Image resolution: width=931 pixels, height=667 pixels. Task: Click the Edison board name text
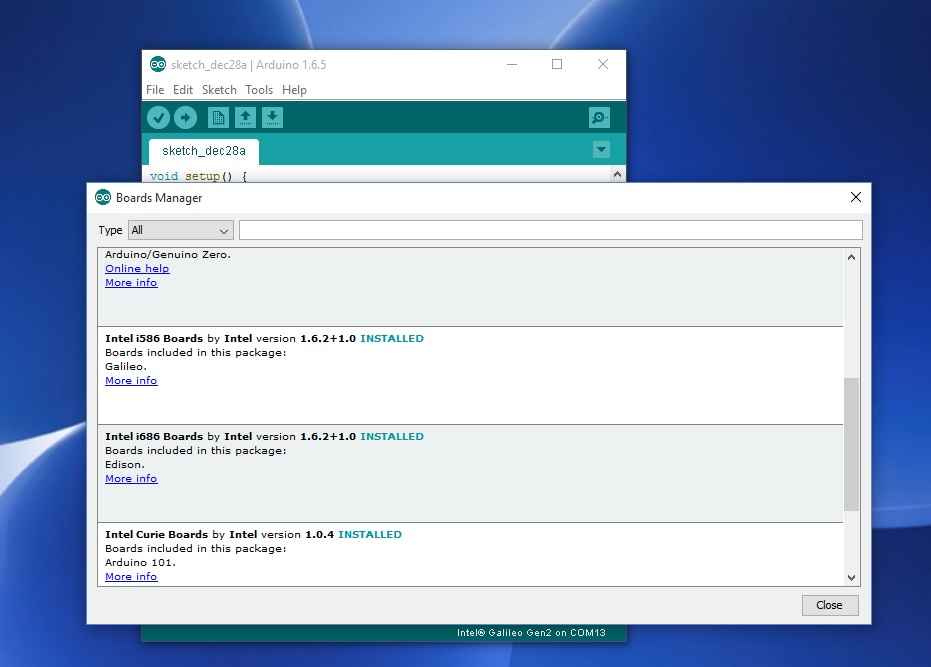tap(125, 464)
